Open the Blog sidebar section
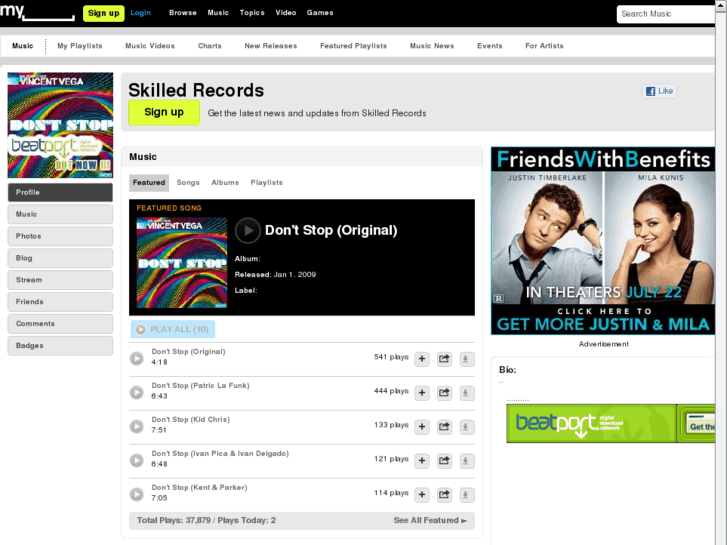The width and height of the screenshot is (727, 545). (x=60, y=258)
